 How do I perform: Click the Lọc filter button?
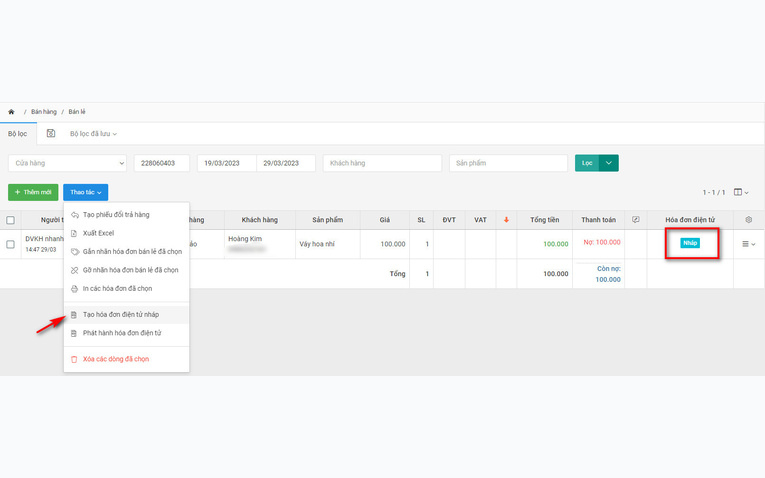(x=587, y=163)
